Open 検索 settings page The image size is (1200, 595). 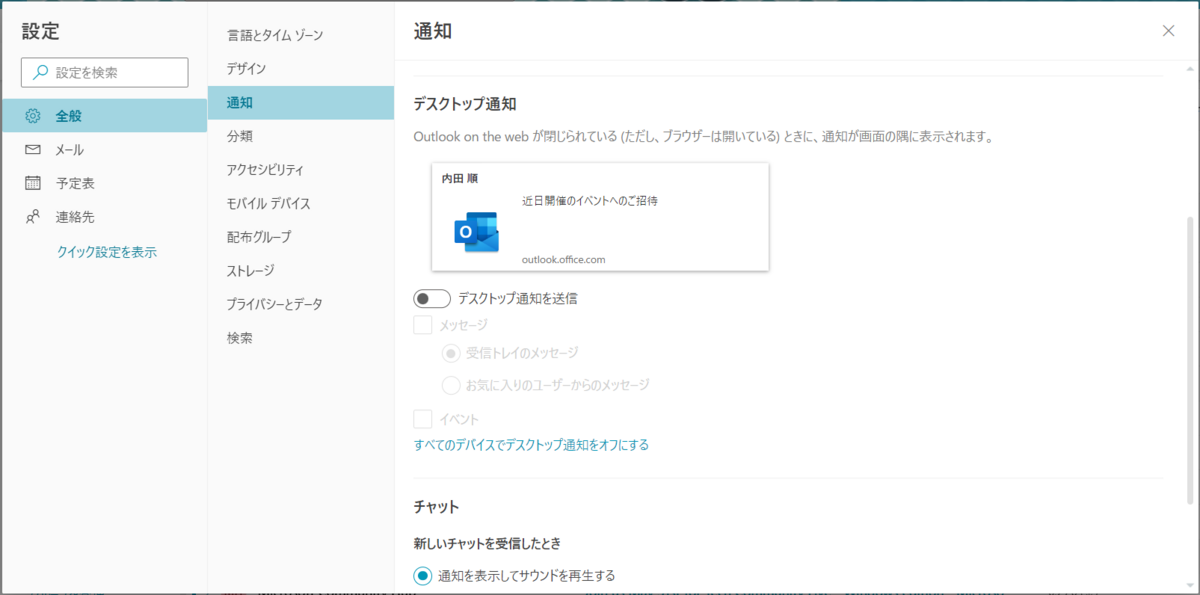(x=301, y=338)
